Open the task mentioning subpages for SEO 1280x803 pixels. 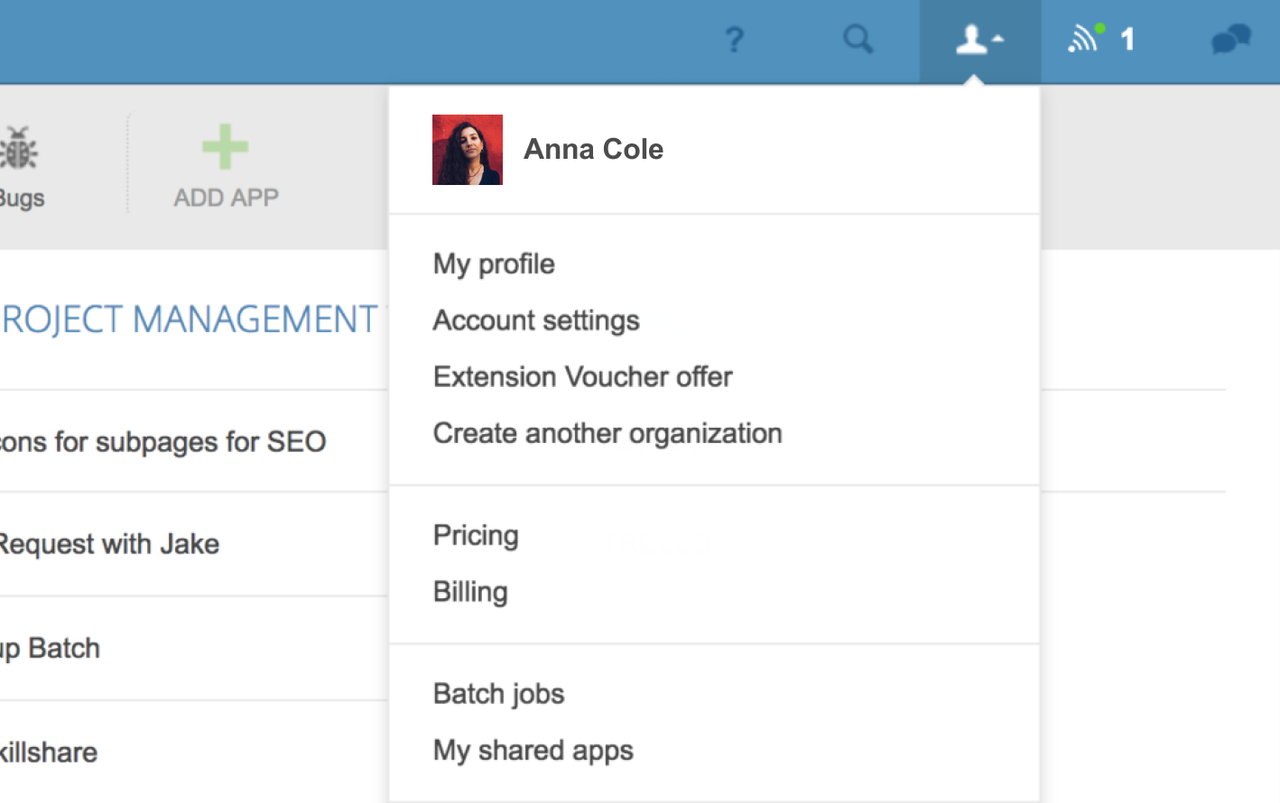[162, 442]
